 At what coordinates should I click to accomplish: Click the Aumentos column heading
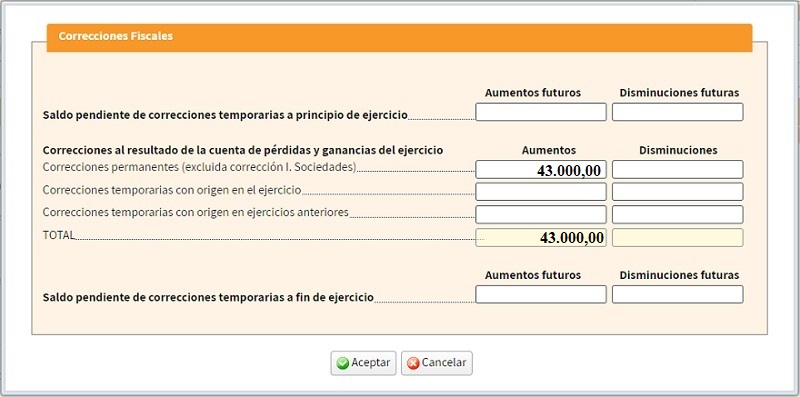(x=549, y=150)
